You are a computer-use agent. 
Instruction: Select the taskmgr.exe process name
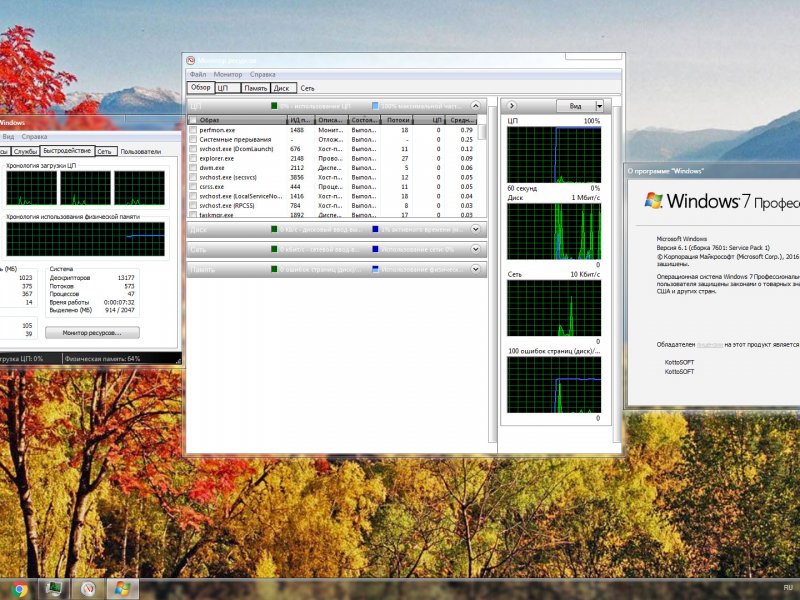[216, 215]
